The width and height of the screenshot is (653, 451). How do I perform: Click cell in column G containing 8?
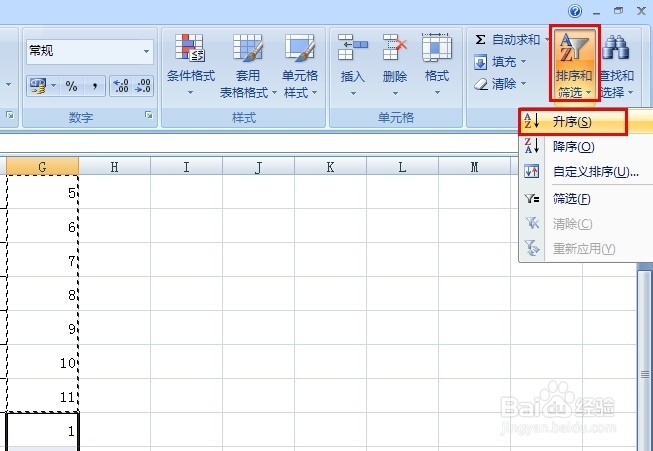[42, 294]
